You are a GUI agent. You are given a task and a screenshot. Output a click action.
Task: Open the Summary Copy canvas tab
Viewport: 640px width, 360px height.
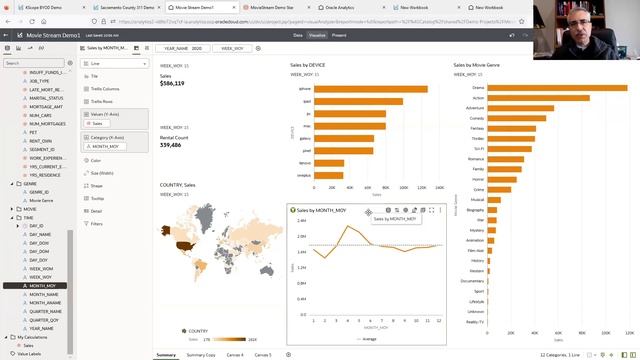tap(201, 355)
